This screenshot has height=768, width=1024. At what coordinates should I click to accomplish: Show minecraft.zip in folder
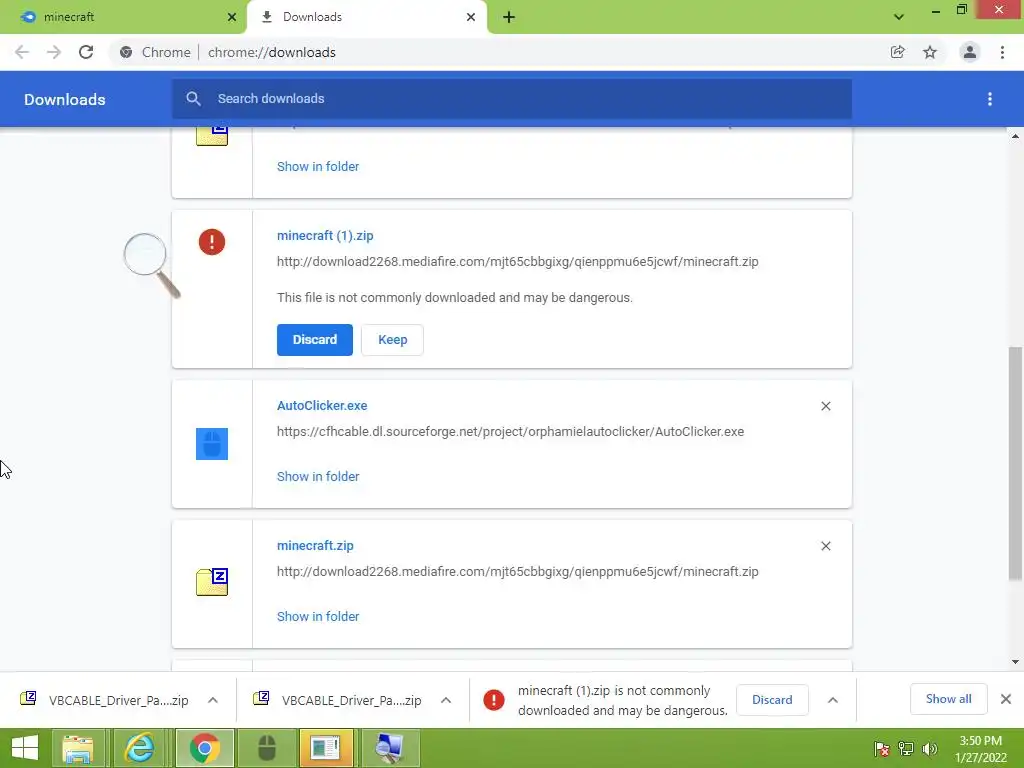point(318,616)
